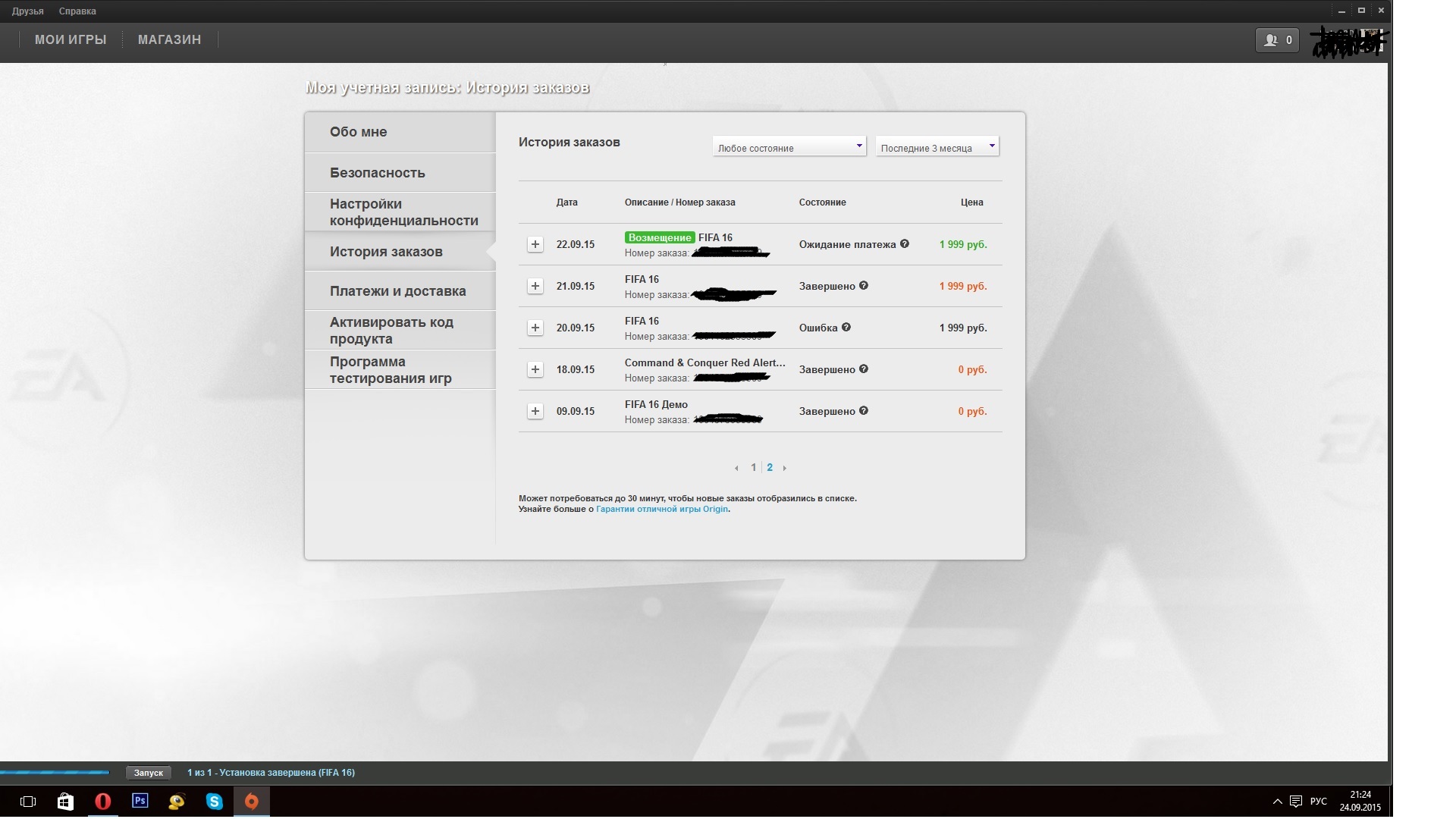This screenshot has width=1456, height=819.
Task: Go to previous orders page arrow
Action: 736,468
